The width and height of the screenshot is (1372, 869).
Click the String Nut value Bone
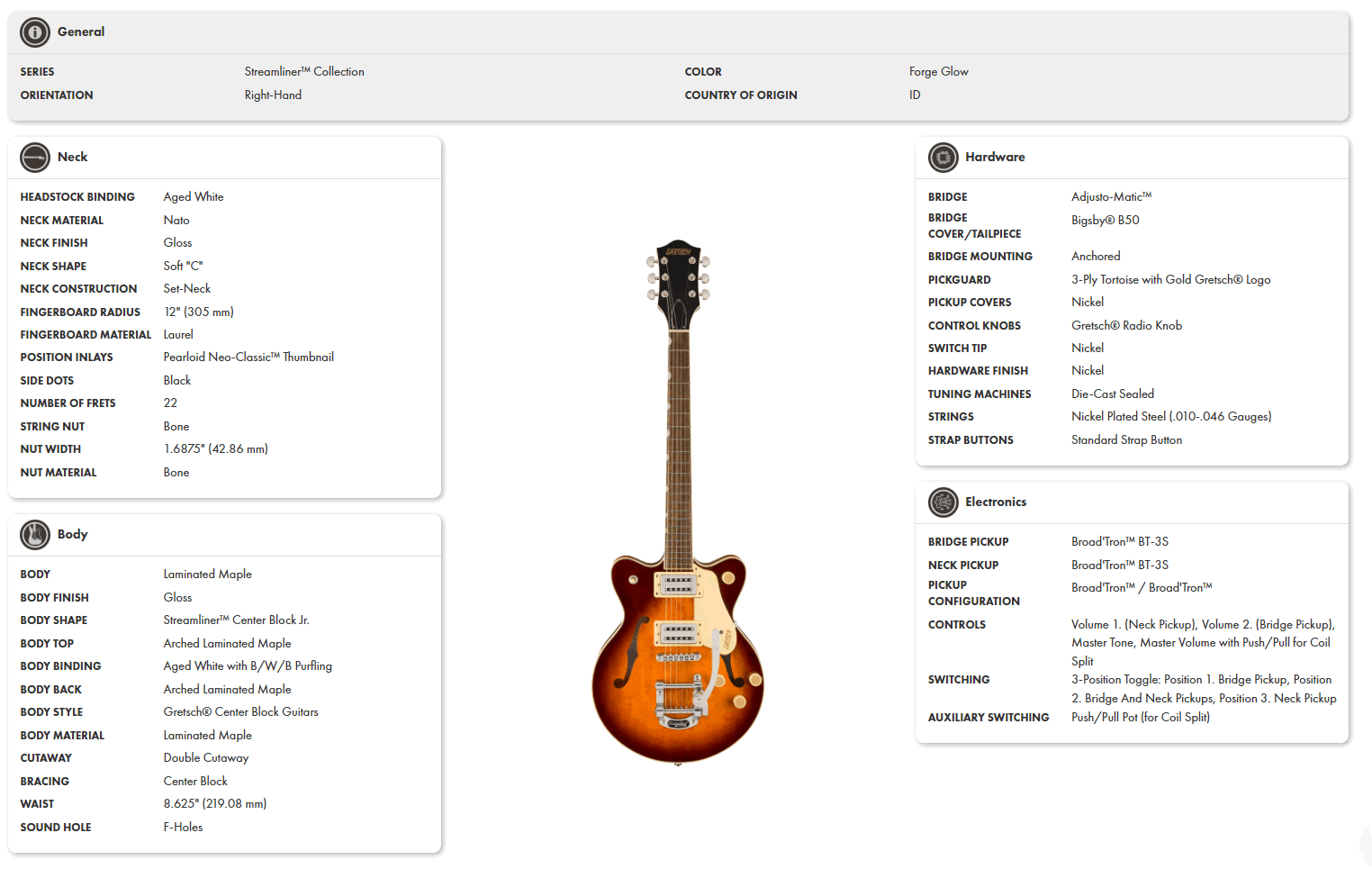pos(176,426)
